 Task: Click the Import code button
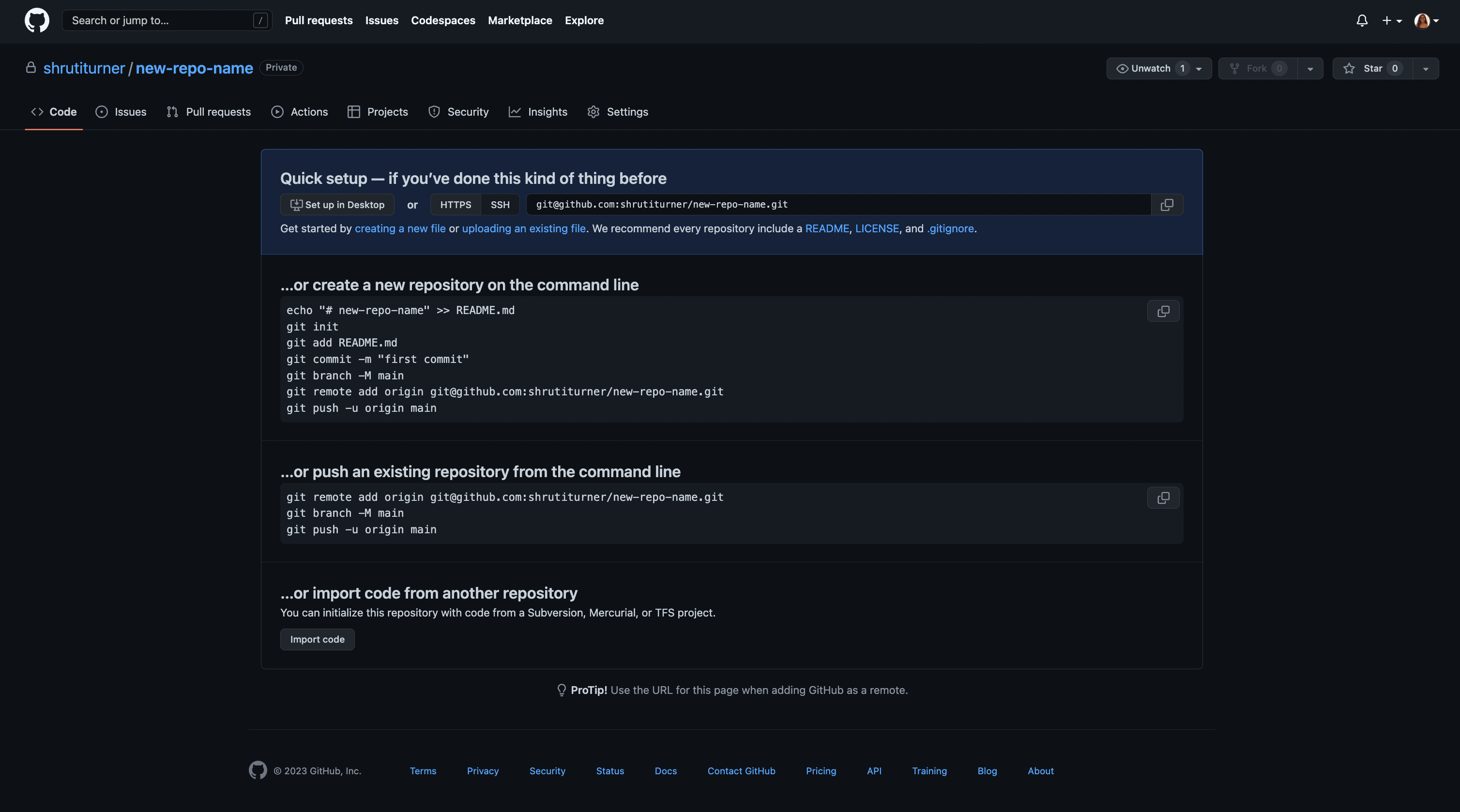pos(317,639)
